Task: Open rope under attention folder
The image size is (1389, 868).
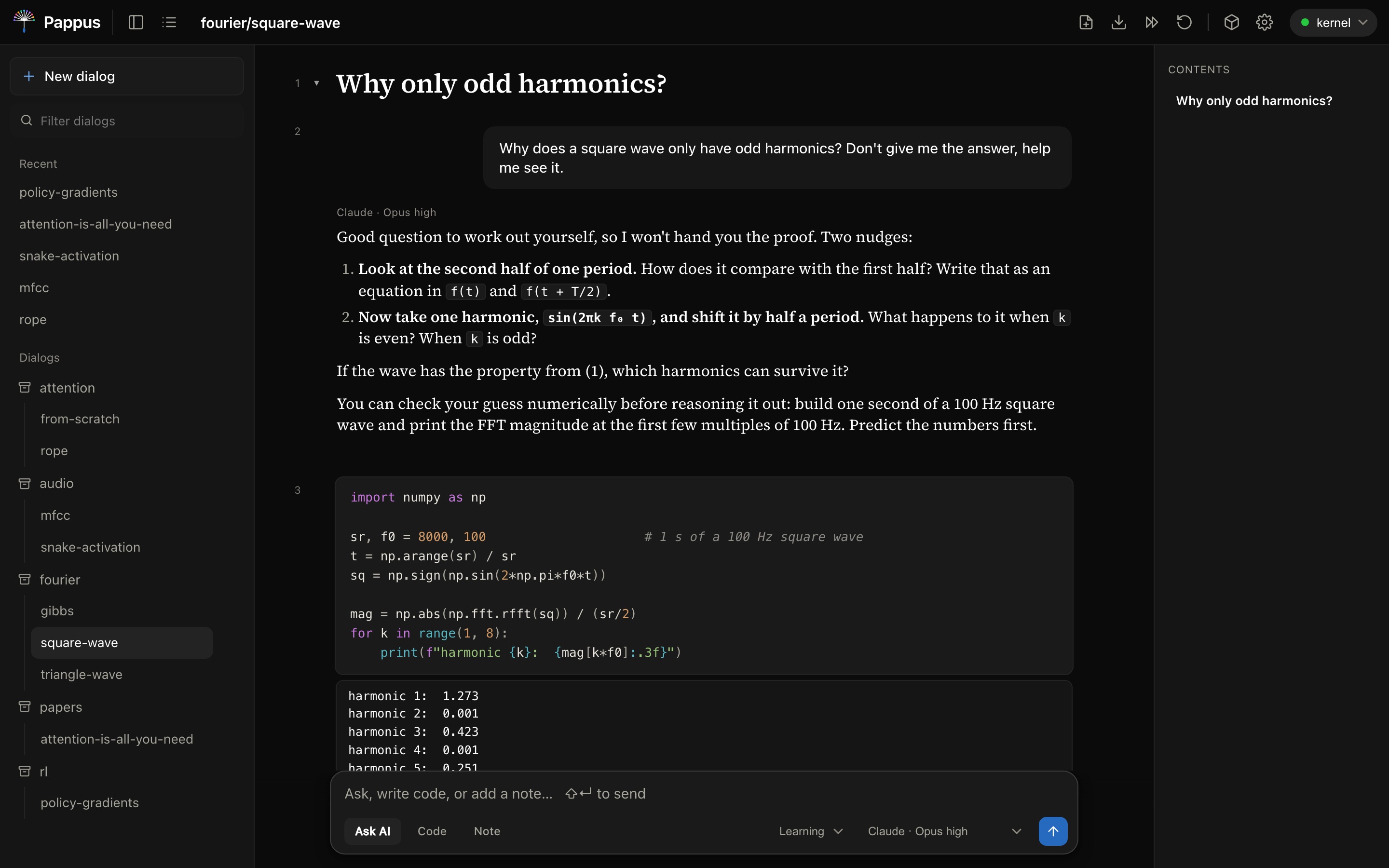Action: (x=54, y=451)
